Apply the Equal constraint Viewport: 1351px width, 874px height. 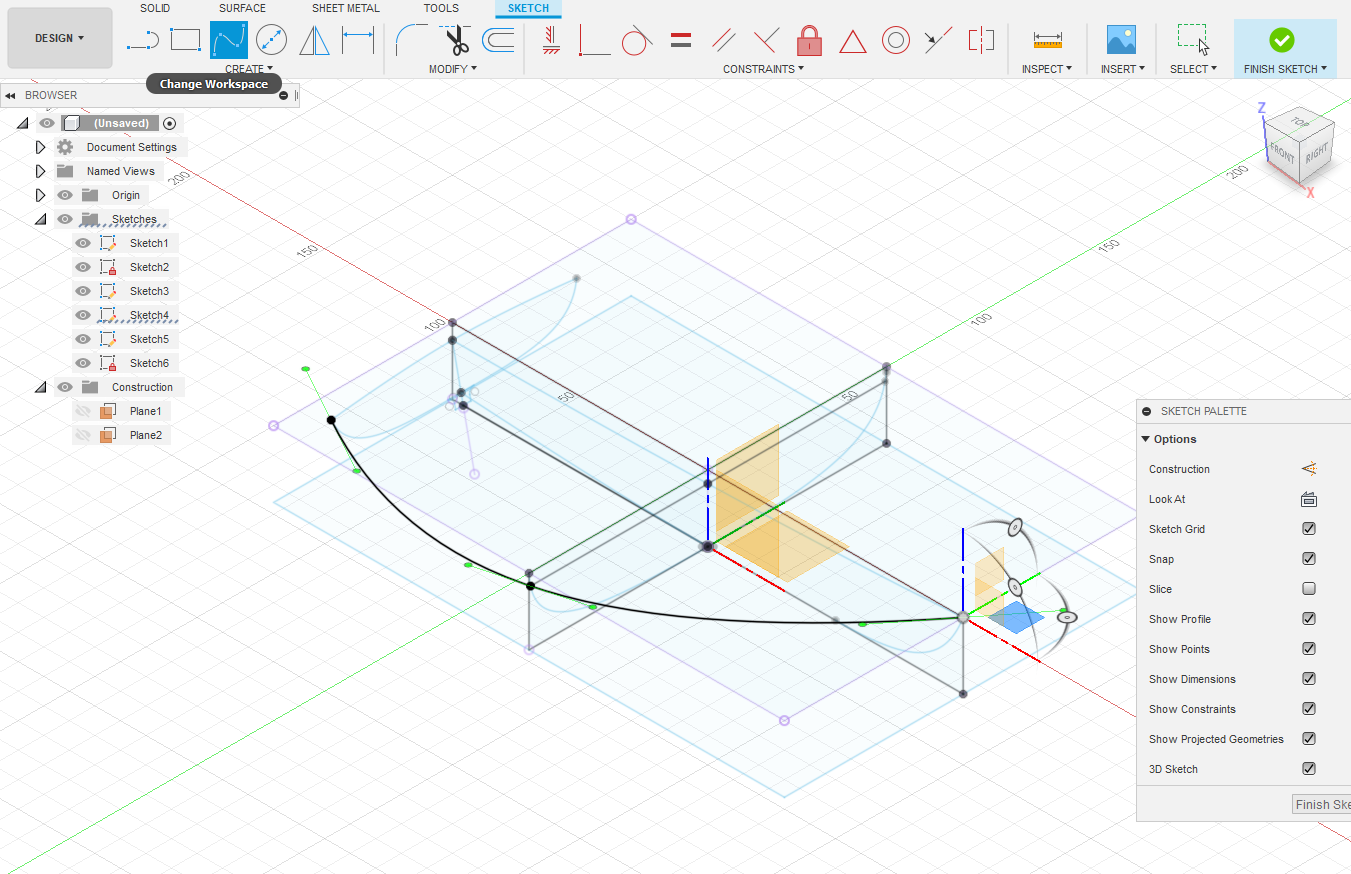point(681,40)
